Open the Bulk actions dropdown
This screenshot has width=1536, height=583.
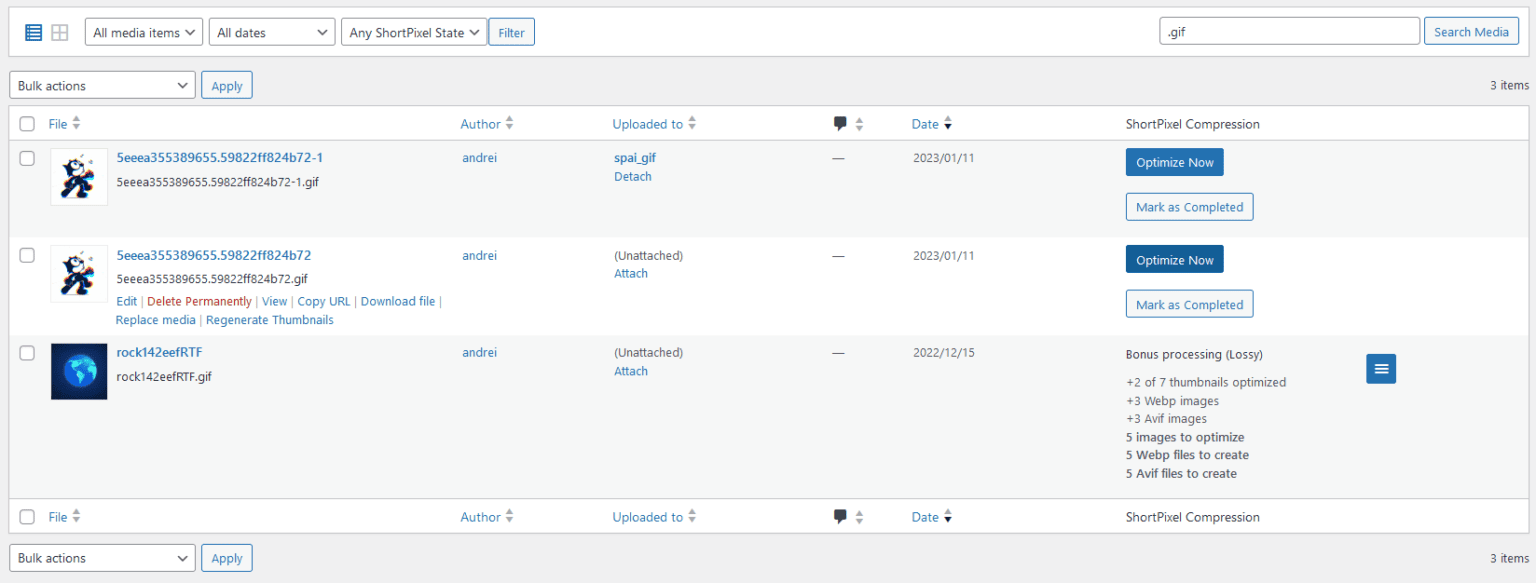(101, 84)
